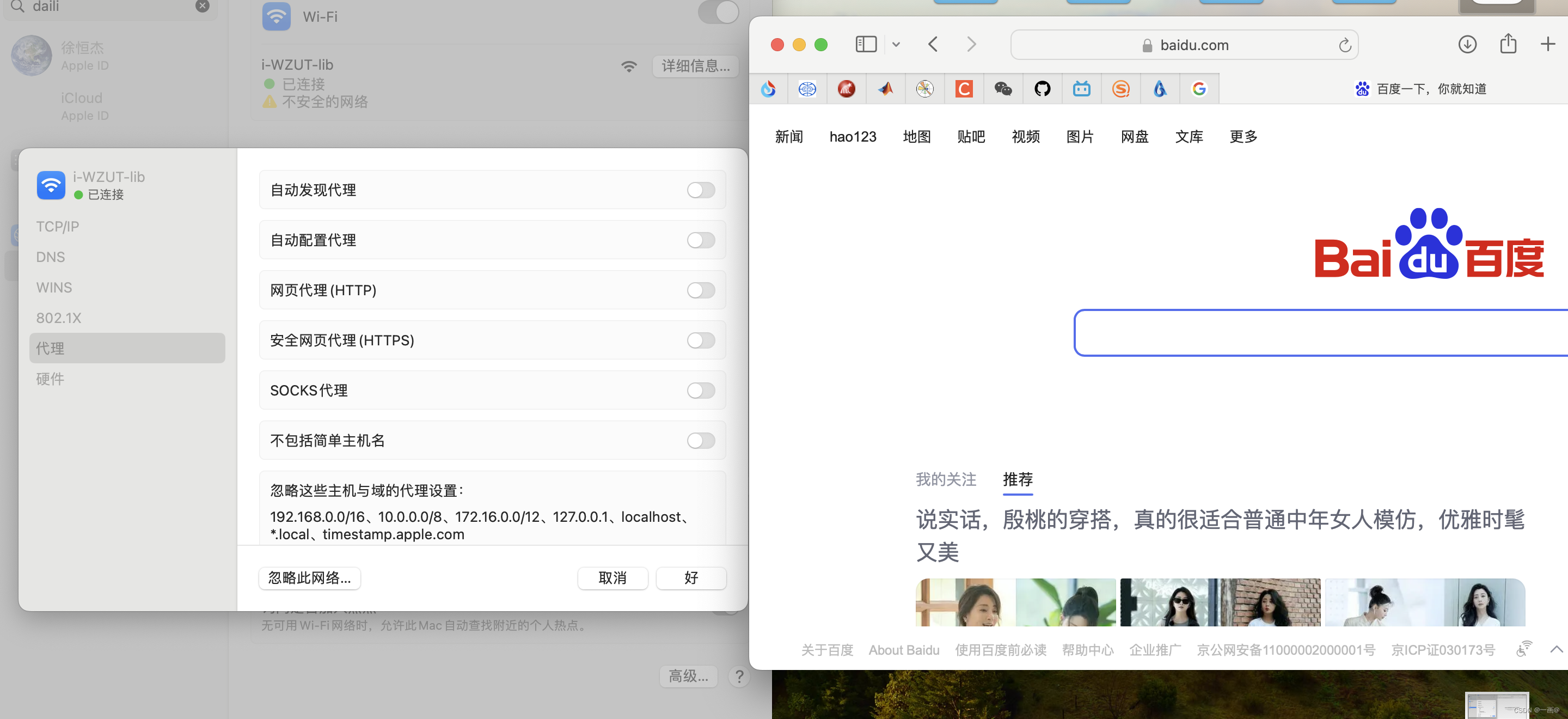This screenshot has height=719, width=1568.
Task: Click the 取消 button
Action: point(612,577)
